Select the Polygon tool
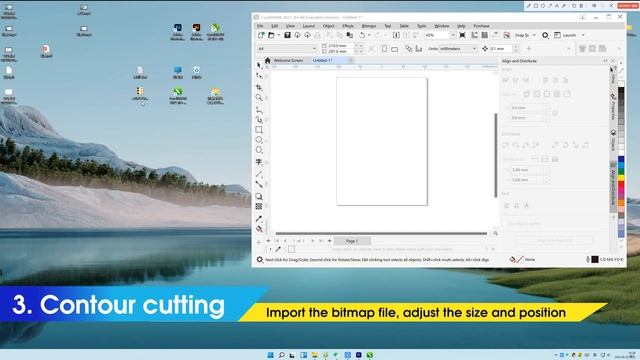The height and width of the screenshot is (360, 640). [259, 150]
